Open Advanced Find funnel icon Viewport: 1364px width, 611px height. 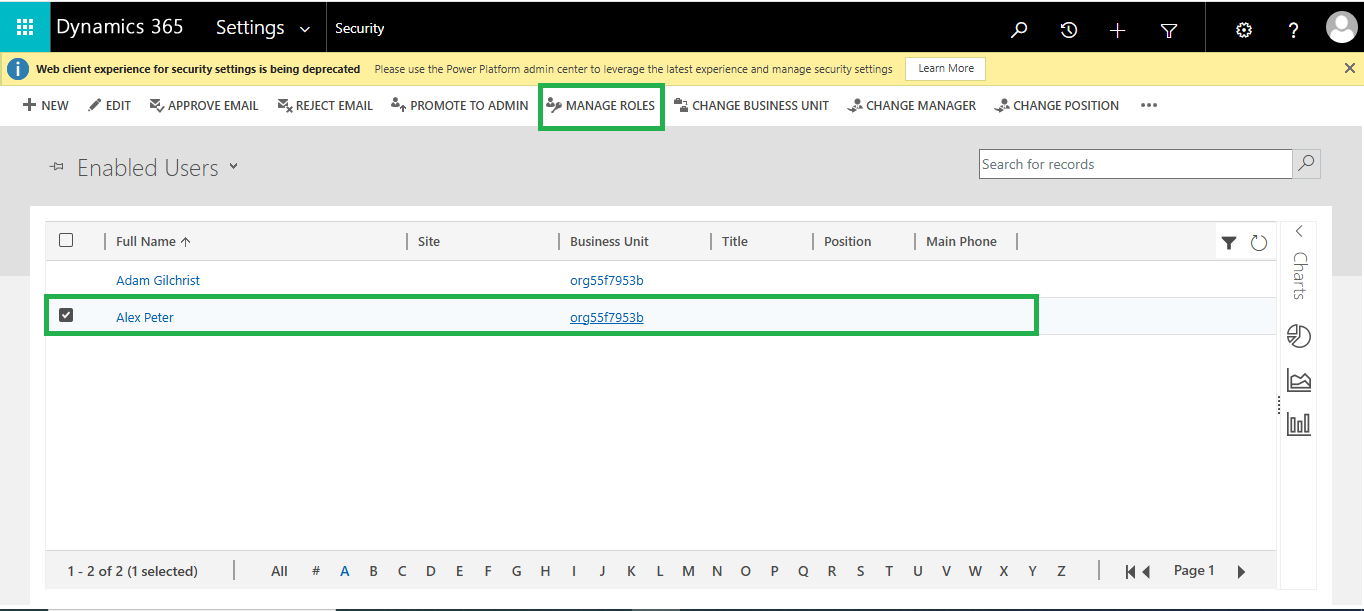[x=1168, y=30]
